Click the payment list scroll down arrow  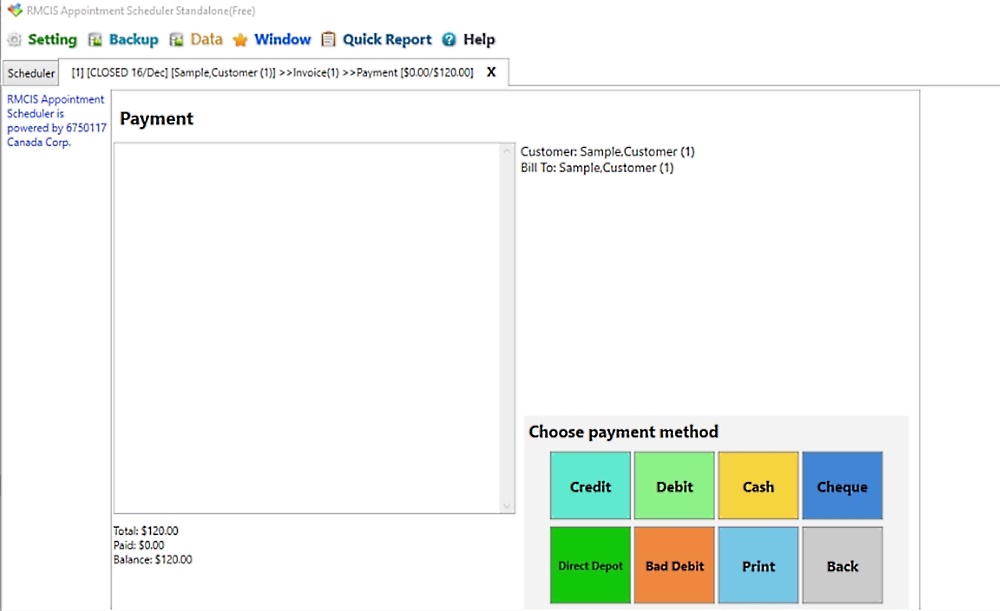(507, 506)
